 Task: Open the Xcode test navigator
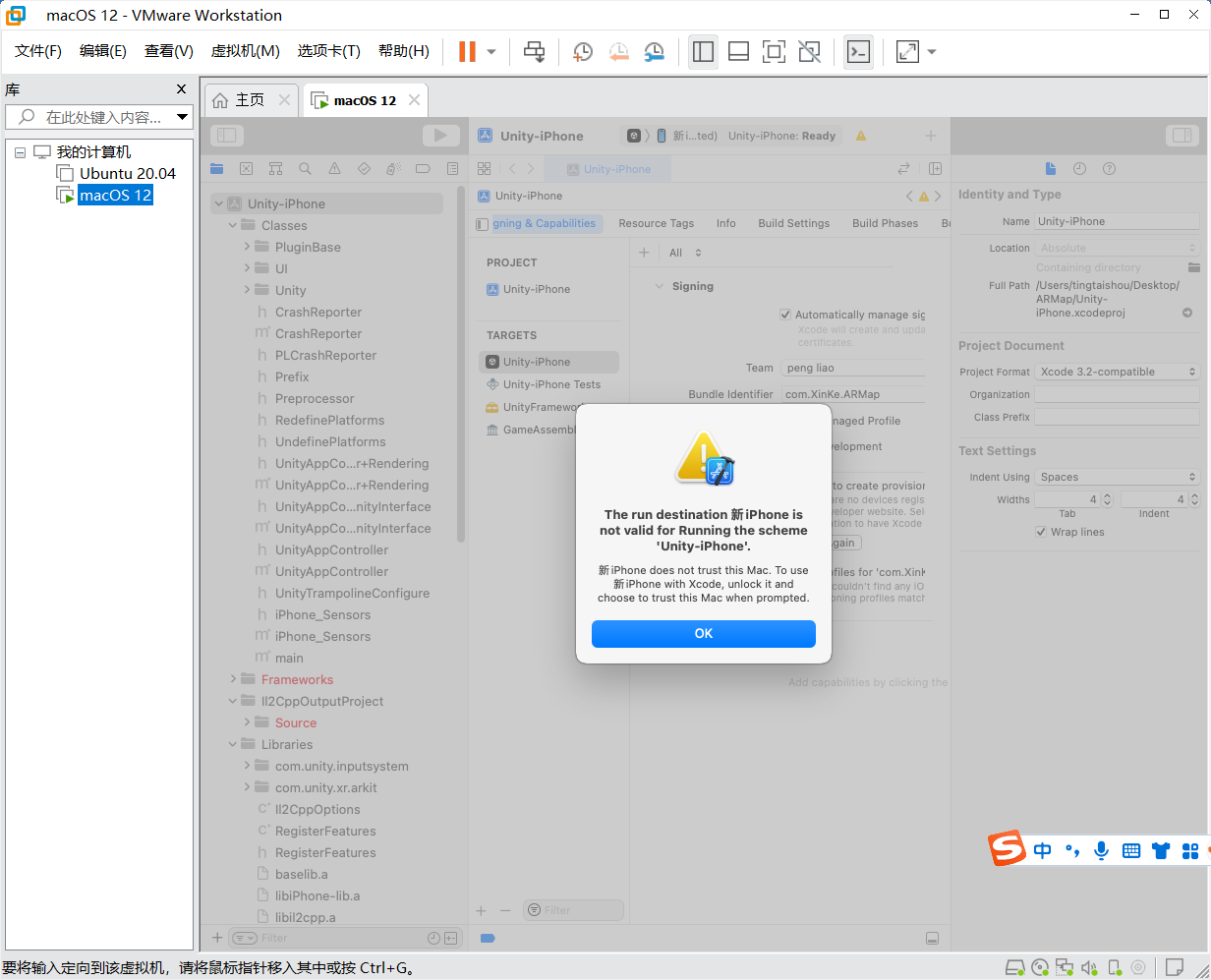pyautogui.click(x=364, y=168)
